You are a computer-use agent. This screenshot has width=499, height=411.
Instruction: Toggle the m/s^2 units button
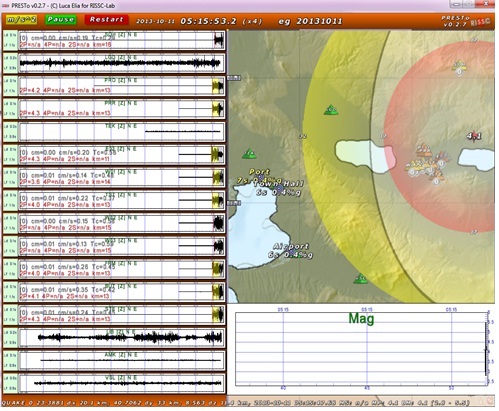(21, 20)
